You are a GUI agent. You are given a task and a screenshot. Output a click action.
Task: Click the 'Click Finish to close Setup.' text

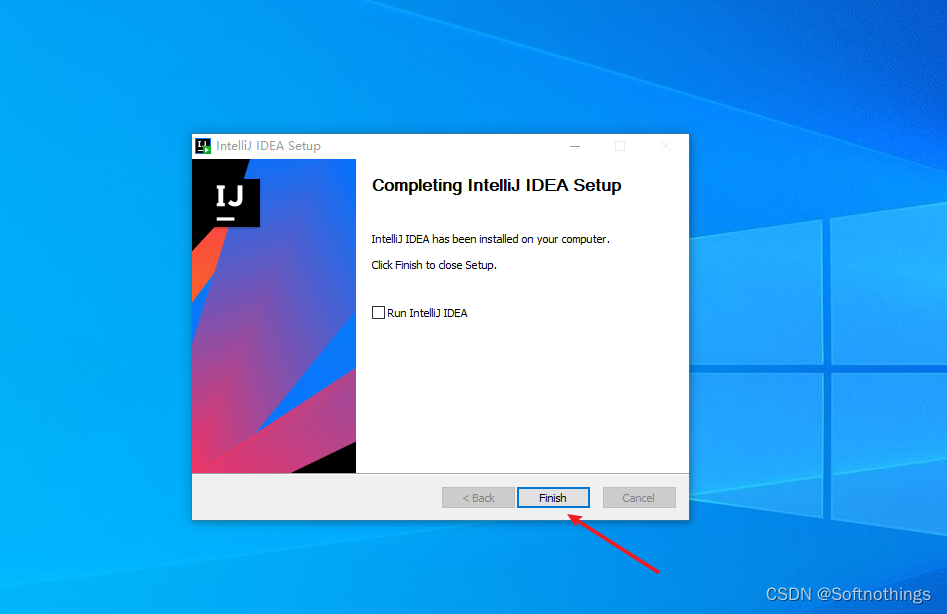434,265
